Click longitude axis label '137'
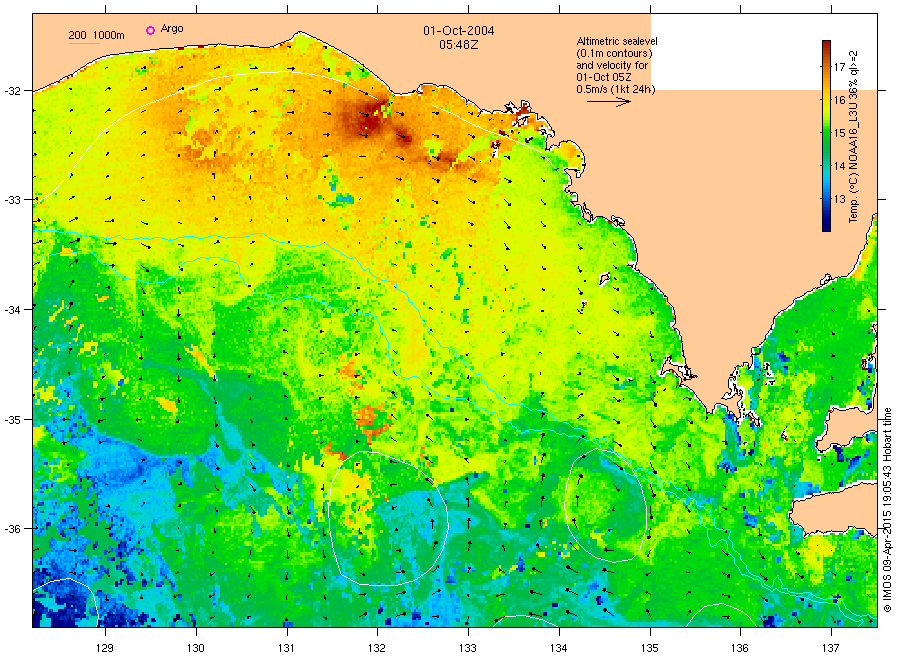900x660 pixels. 831,649
